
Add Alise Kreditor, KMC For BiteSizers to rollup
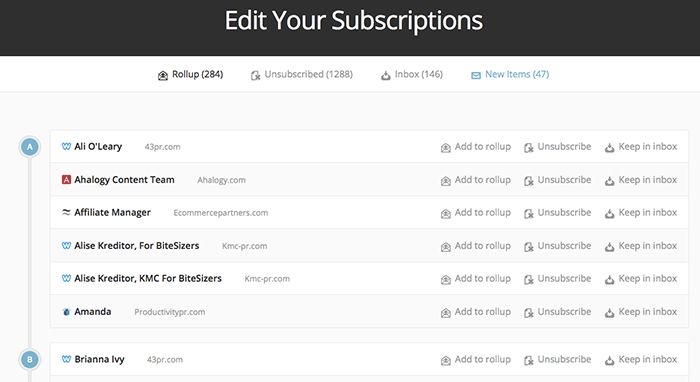point(476,278)
